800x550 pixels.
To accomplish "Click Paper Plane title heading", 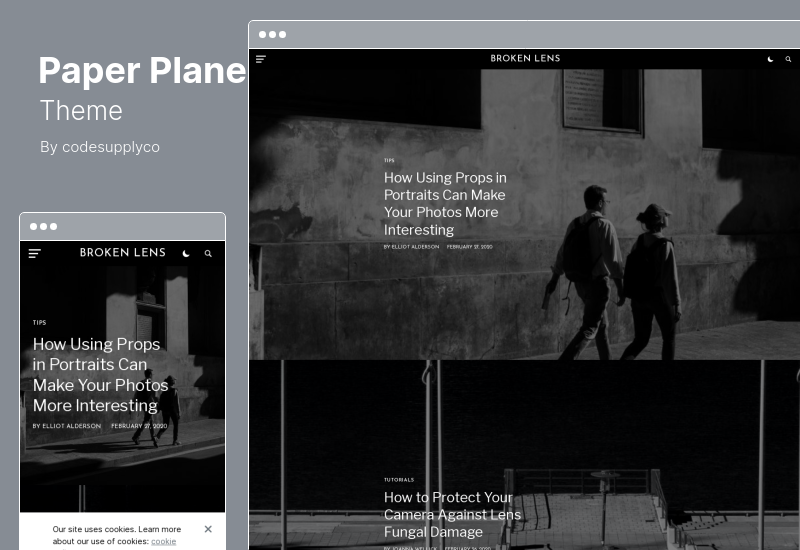I will point(142,70).
